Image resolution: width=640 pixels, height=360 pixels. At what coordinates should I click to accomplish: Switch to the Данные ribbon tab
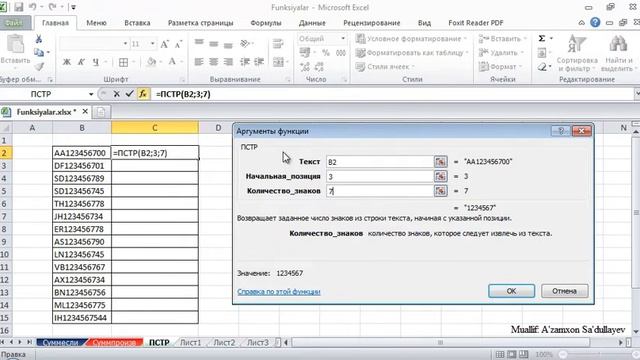312,23
